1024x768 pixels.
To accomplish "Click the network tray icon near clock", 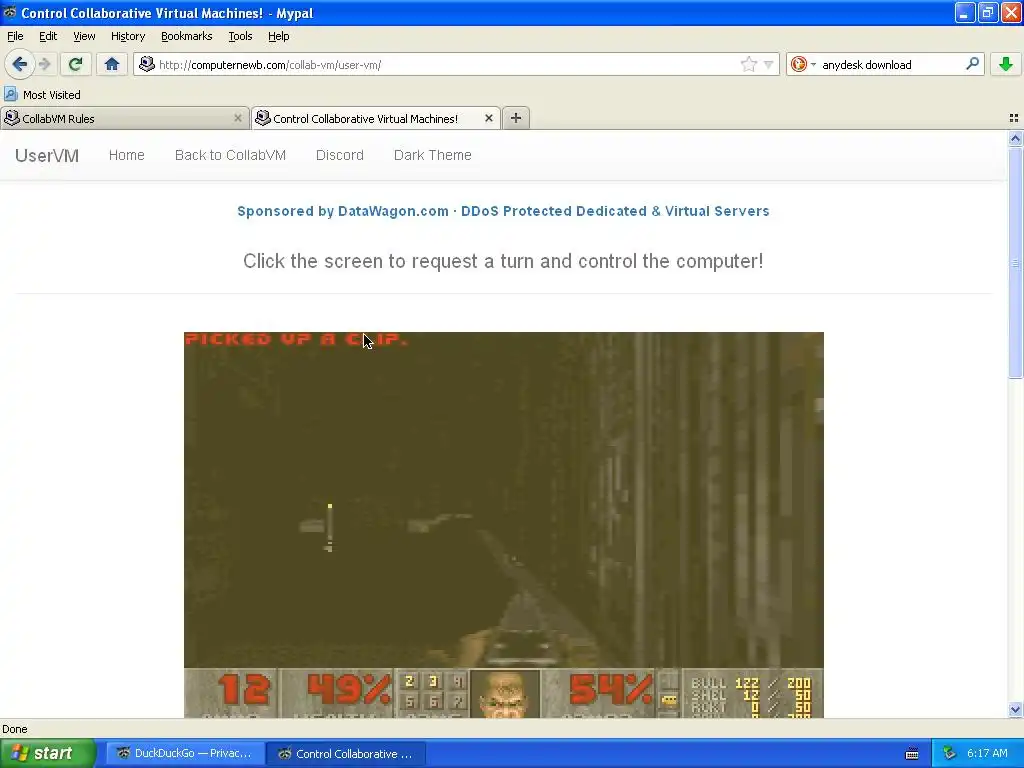I will (950, 753).
